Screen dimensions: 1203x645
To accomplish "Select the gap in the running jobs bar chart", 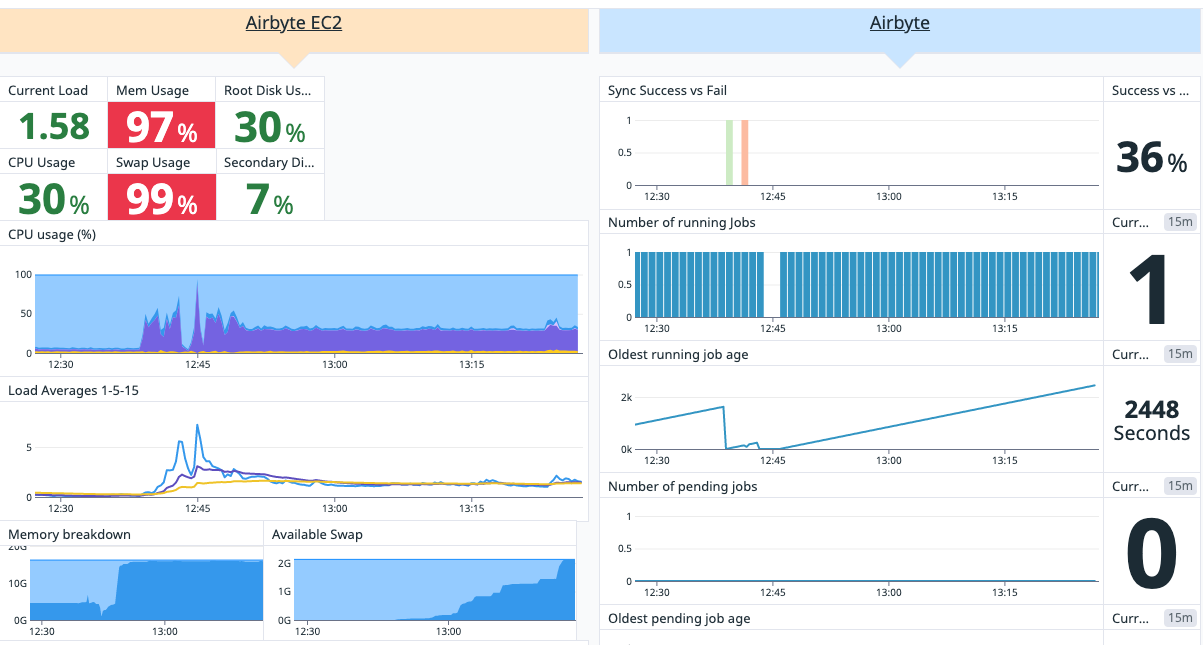I will 771,284.
